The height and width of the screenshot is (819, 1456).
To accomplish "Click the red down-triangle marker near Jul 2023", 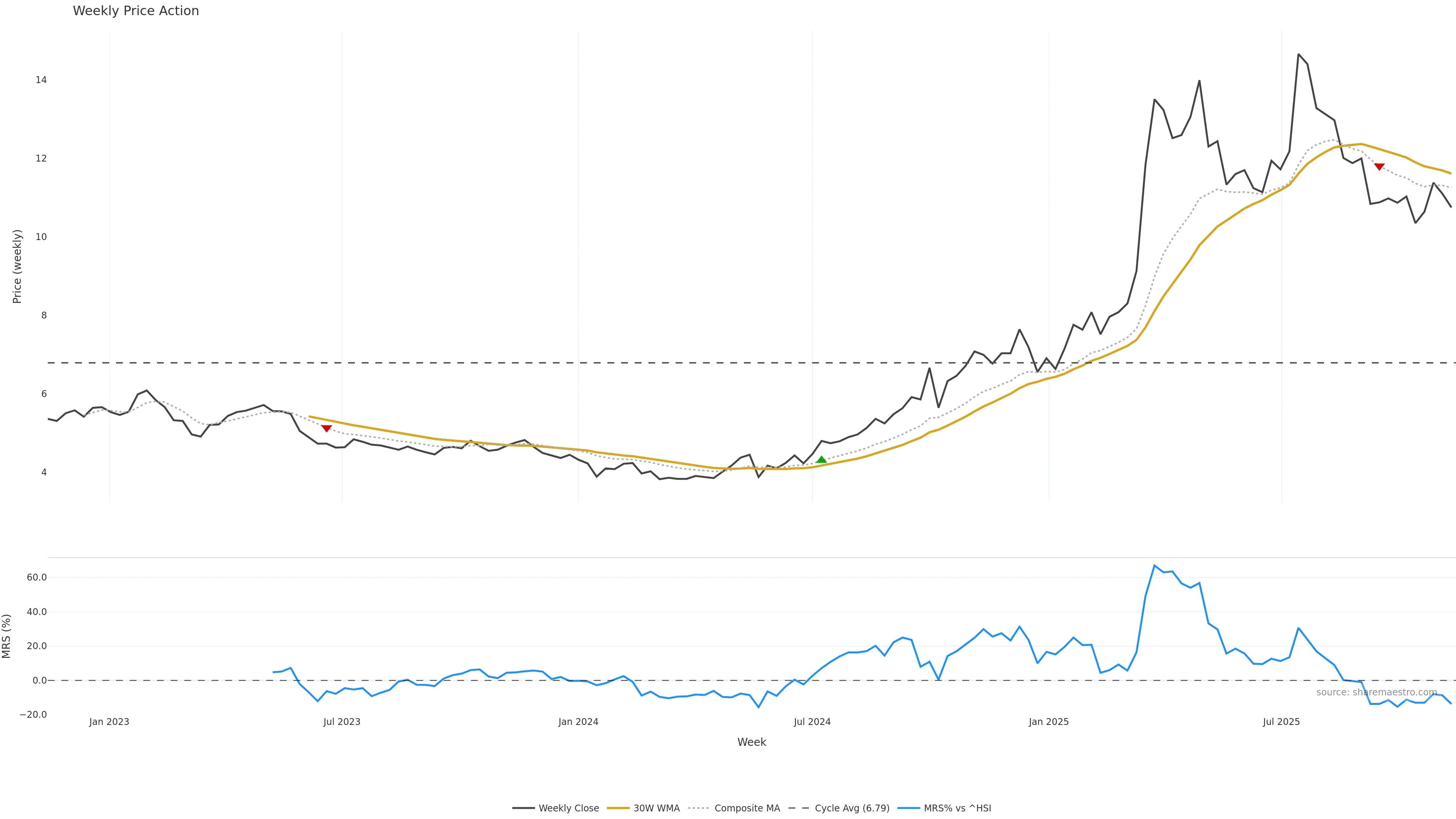I will coord(326,428).
